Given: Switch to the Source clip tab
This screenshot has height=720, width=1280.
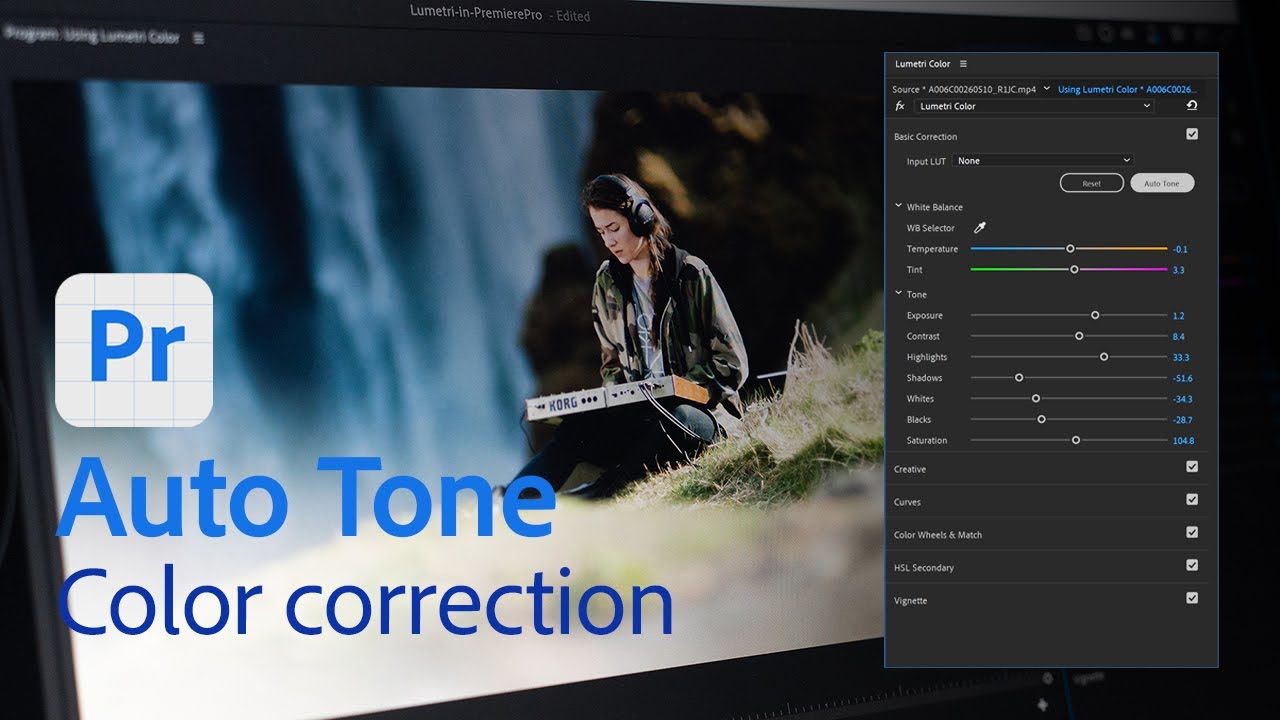Looking at the screenshot, I should point(964,89).
